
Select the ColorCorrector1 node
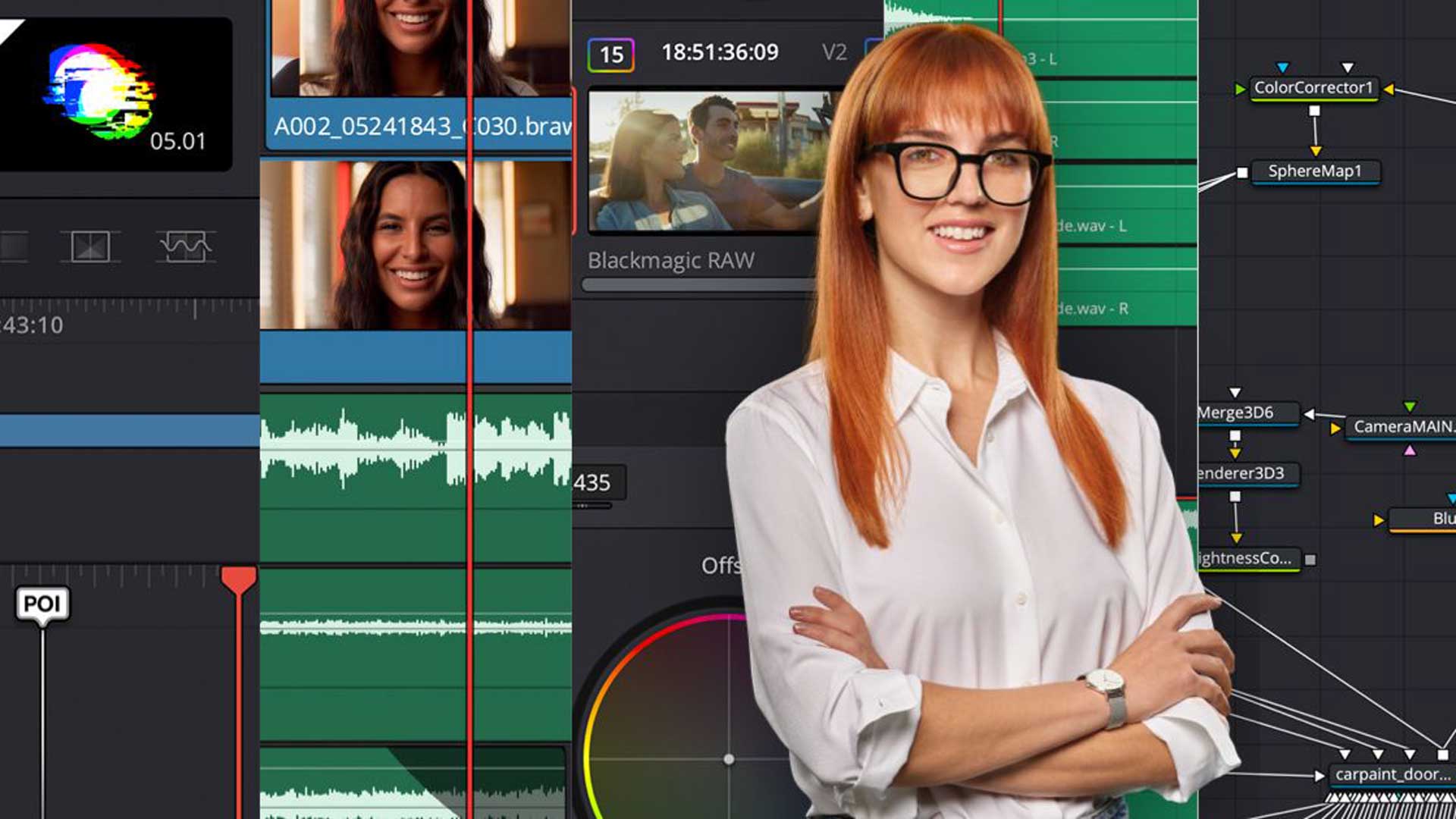coord(1313,88)
